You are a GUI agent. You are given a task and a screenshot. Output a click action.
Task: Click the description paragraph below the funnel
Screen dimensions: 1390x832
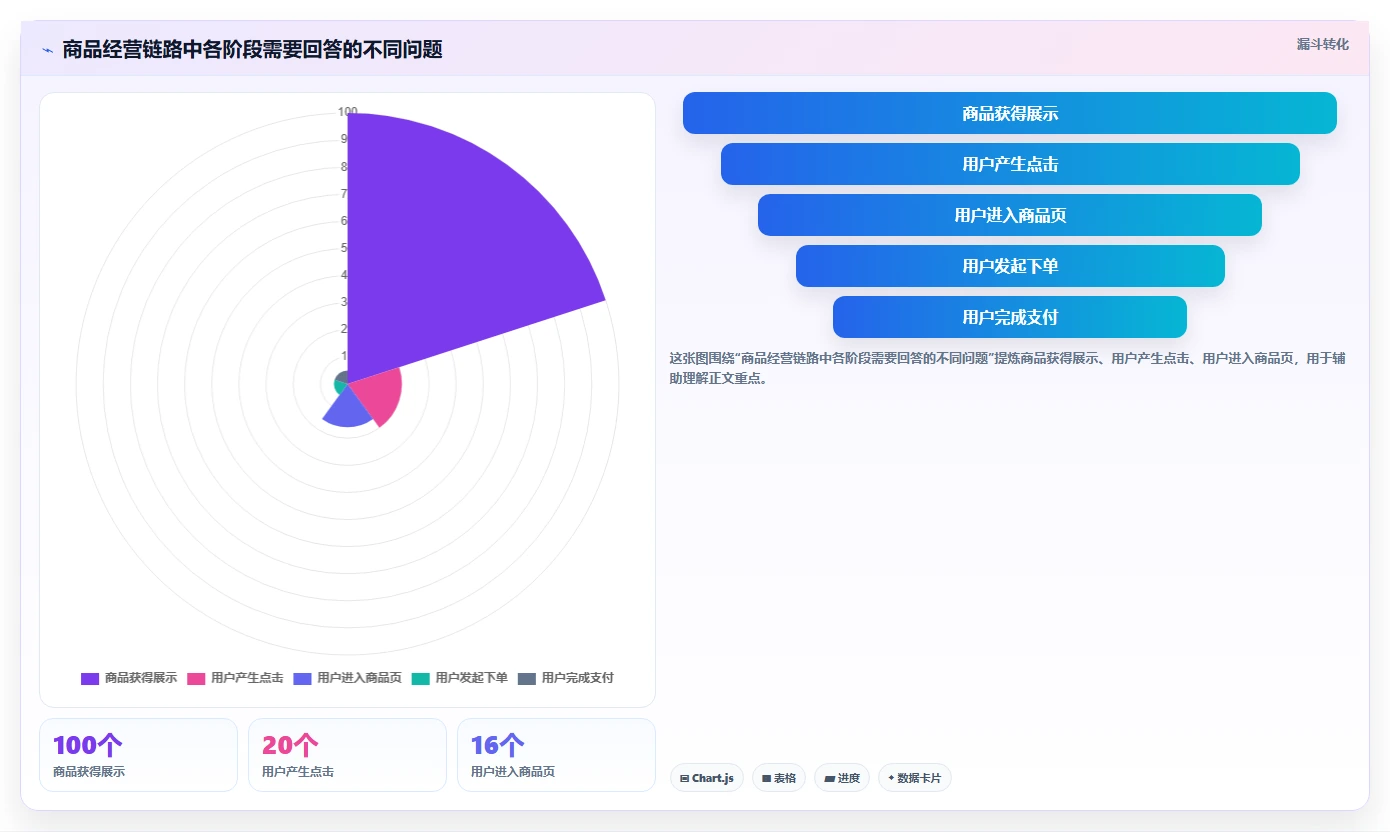(x=1008, y=368)
